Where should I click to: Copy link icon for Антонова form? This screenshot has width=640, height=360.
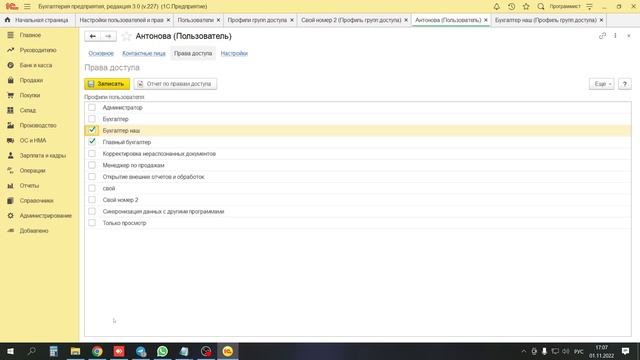(x=602, y=36)
